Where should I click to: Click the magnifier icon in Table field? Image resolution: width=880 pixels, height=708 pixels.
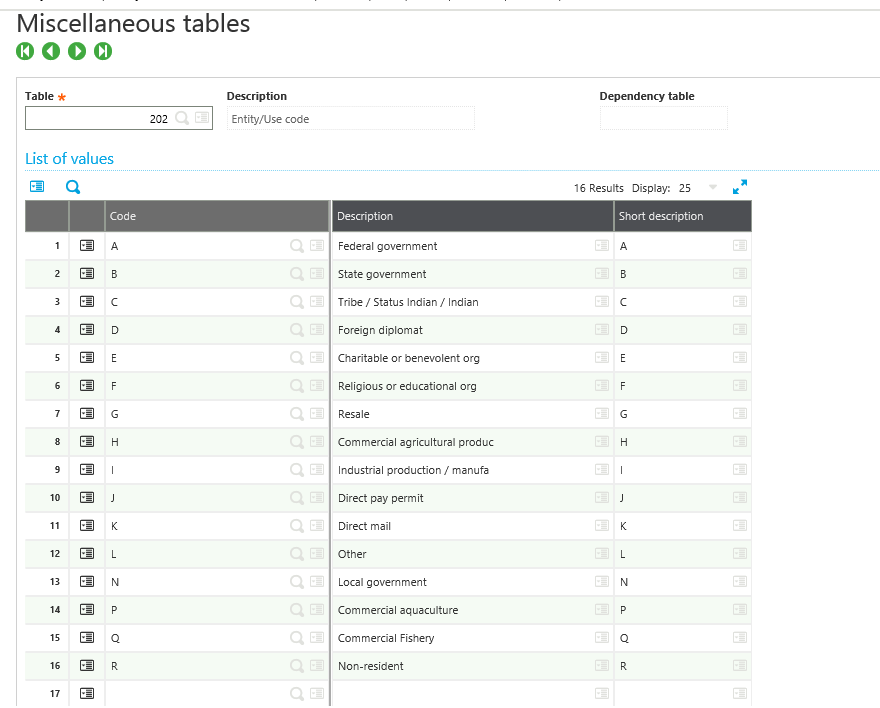point(182,118)
